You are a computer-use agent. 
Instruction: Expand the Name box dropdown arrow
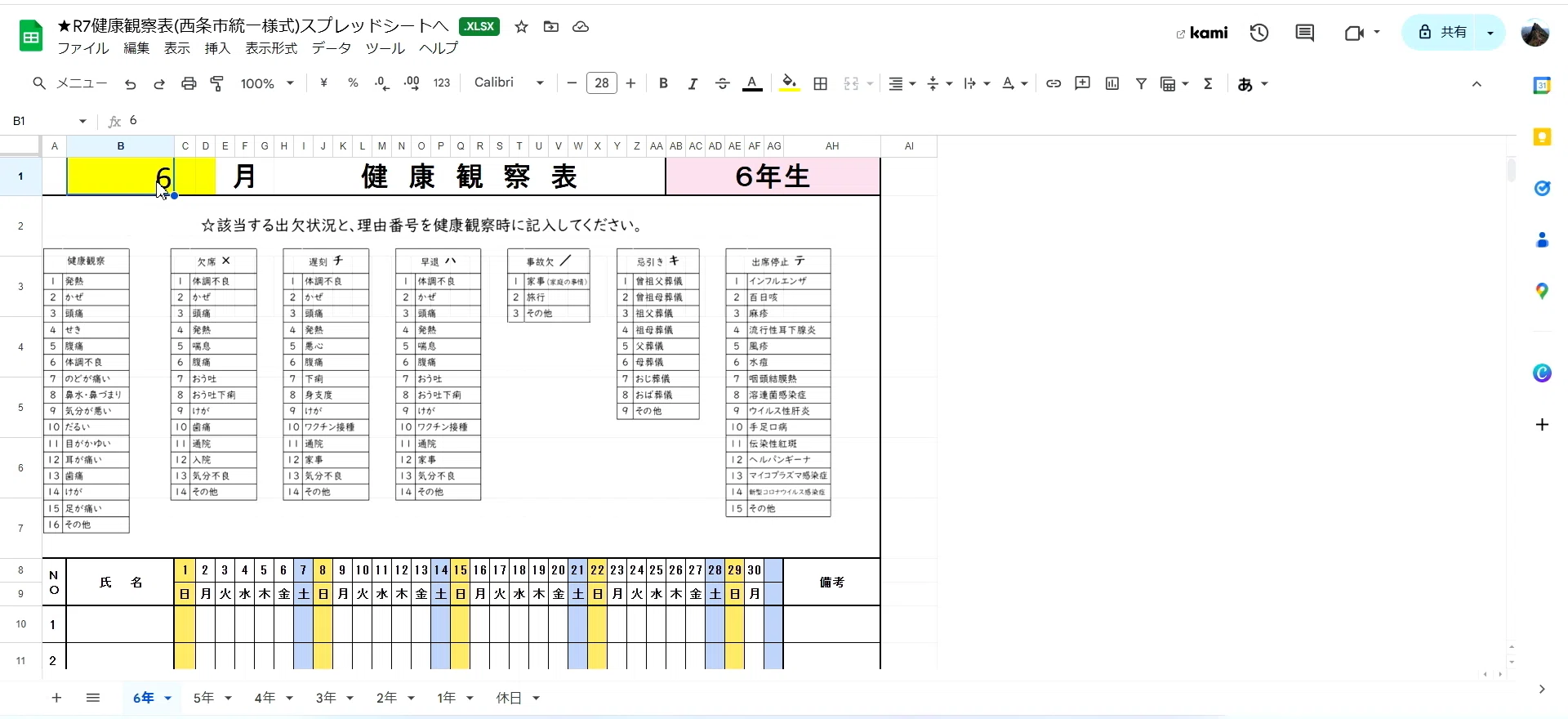click(x=82, y=121)
